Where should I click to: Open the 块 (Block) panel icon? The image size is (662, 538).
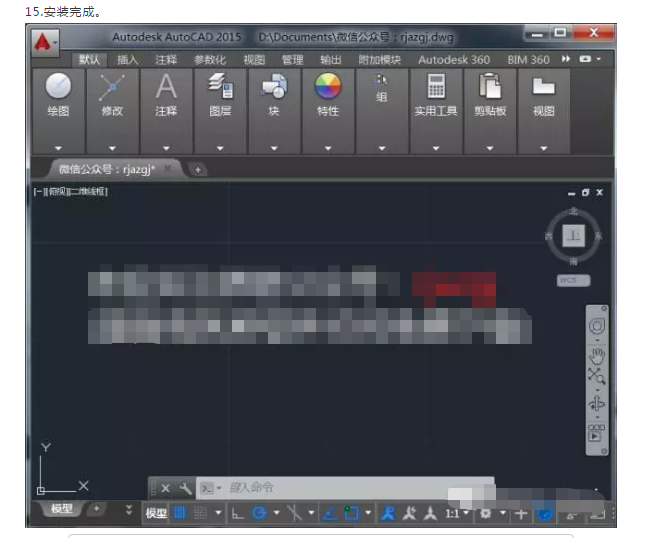[x=274, y=86]
